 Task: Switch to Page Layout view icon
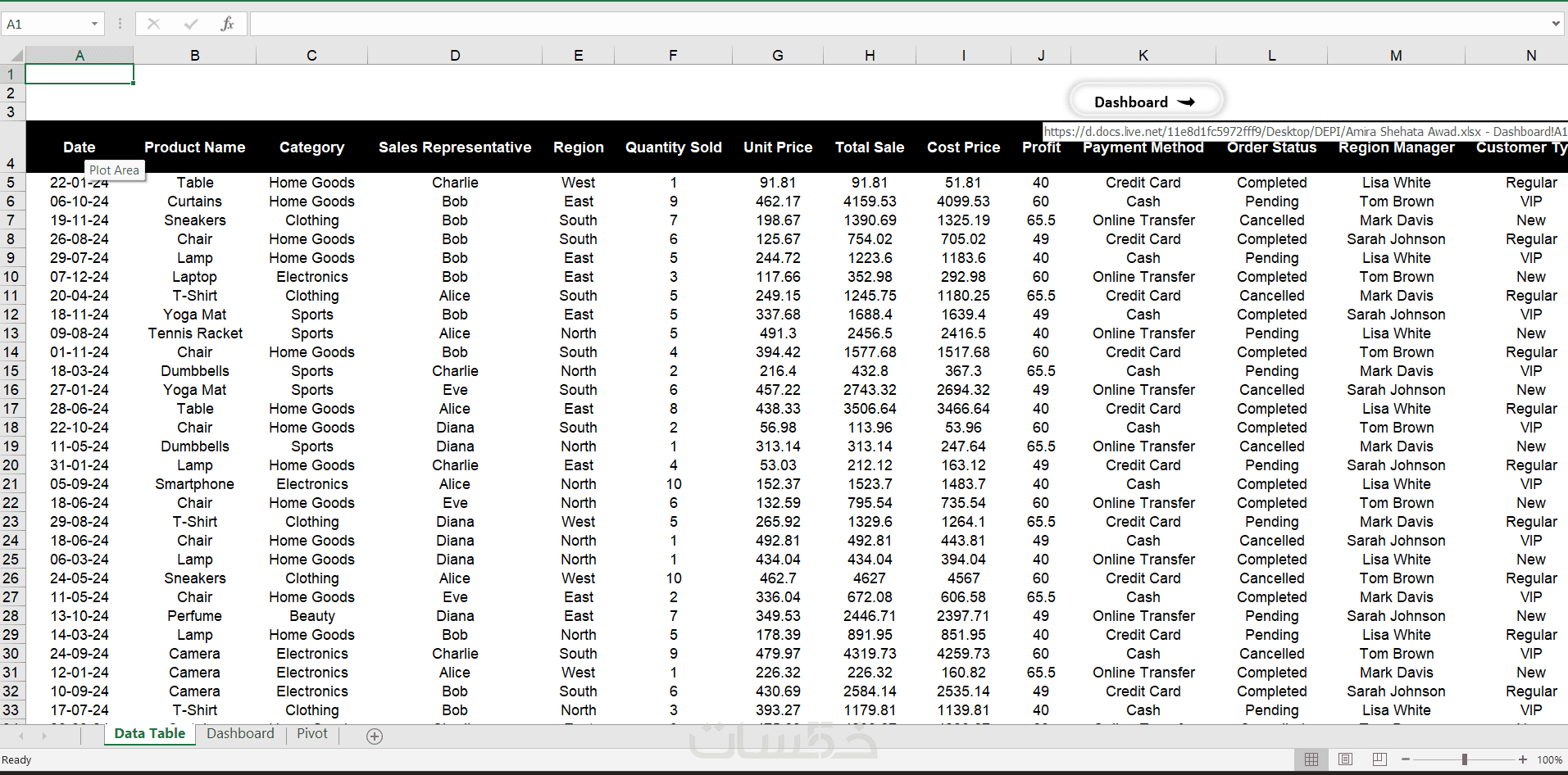[x=1345, y=759]
